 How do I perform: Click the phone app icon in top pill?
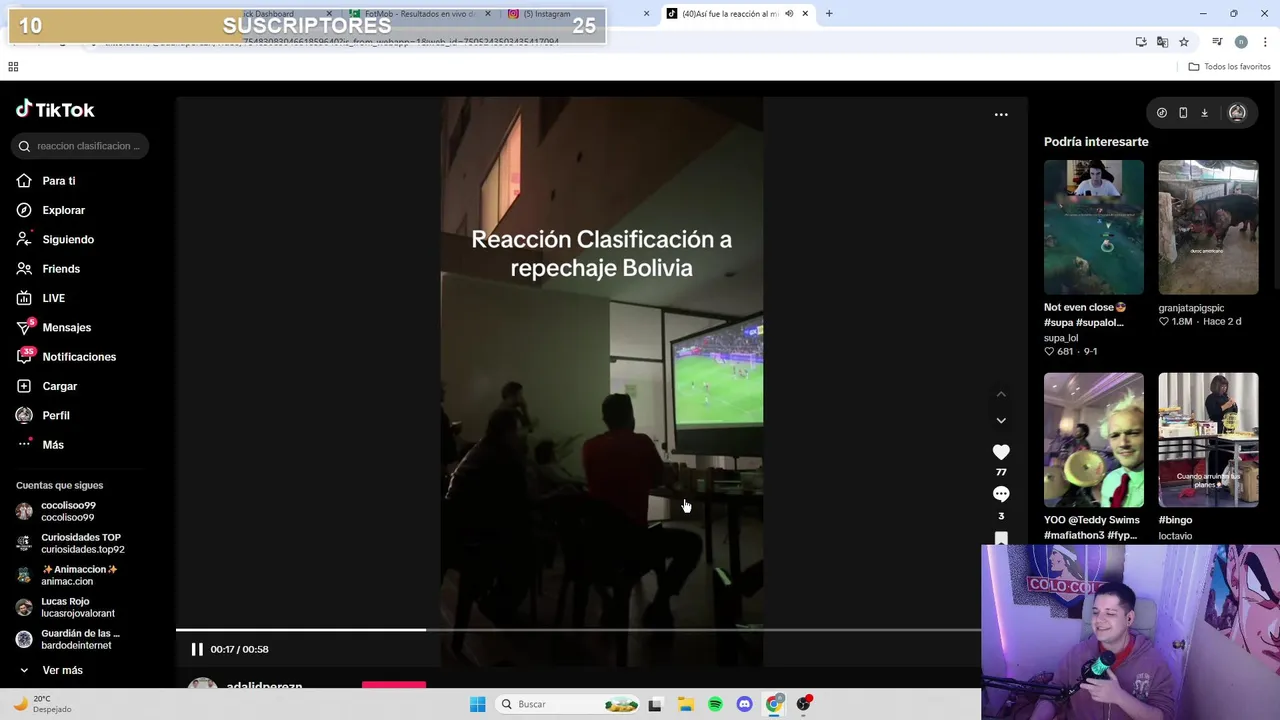[x=1183, y=113]
